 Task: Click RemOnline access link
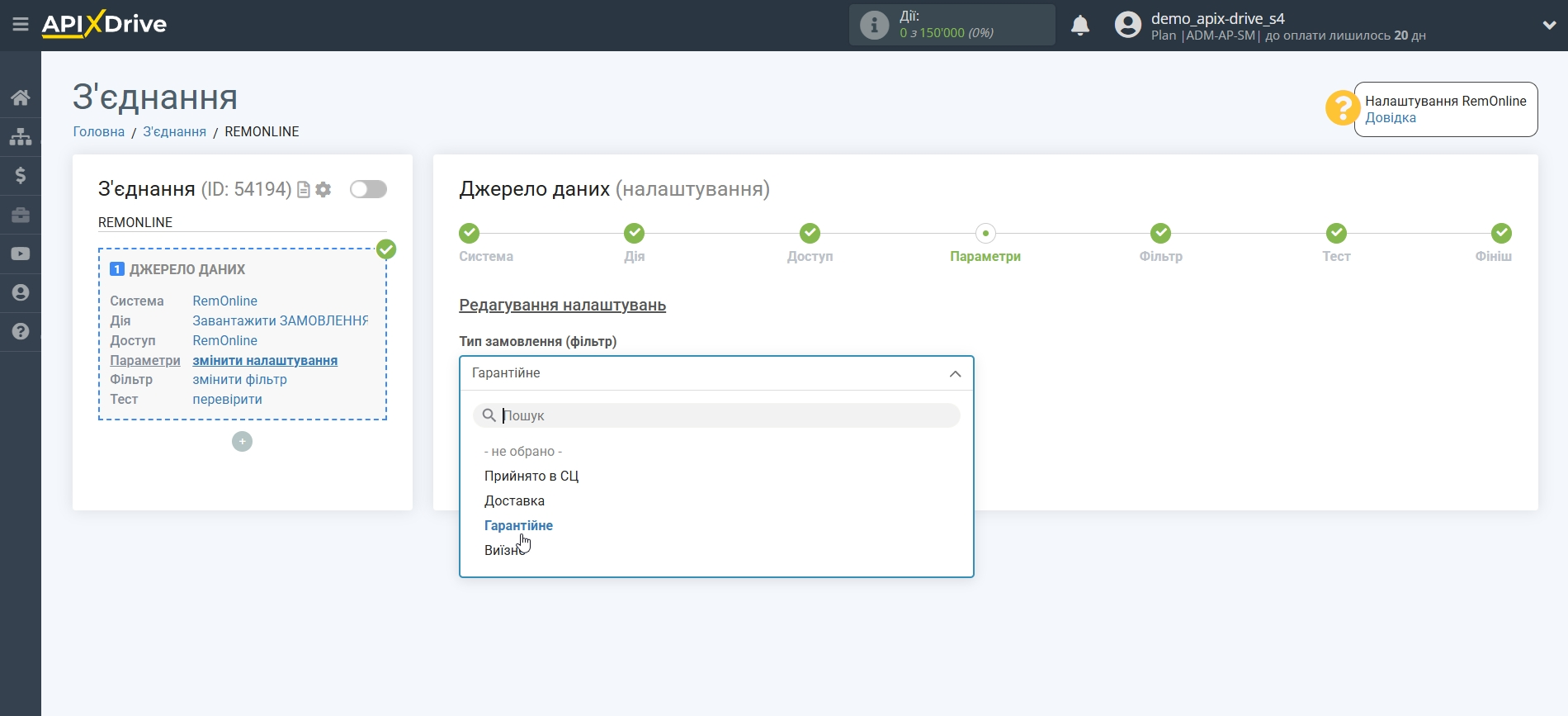(x=224, y=340)
